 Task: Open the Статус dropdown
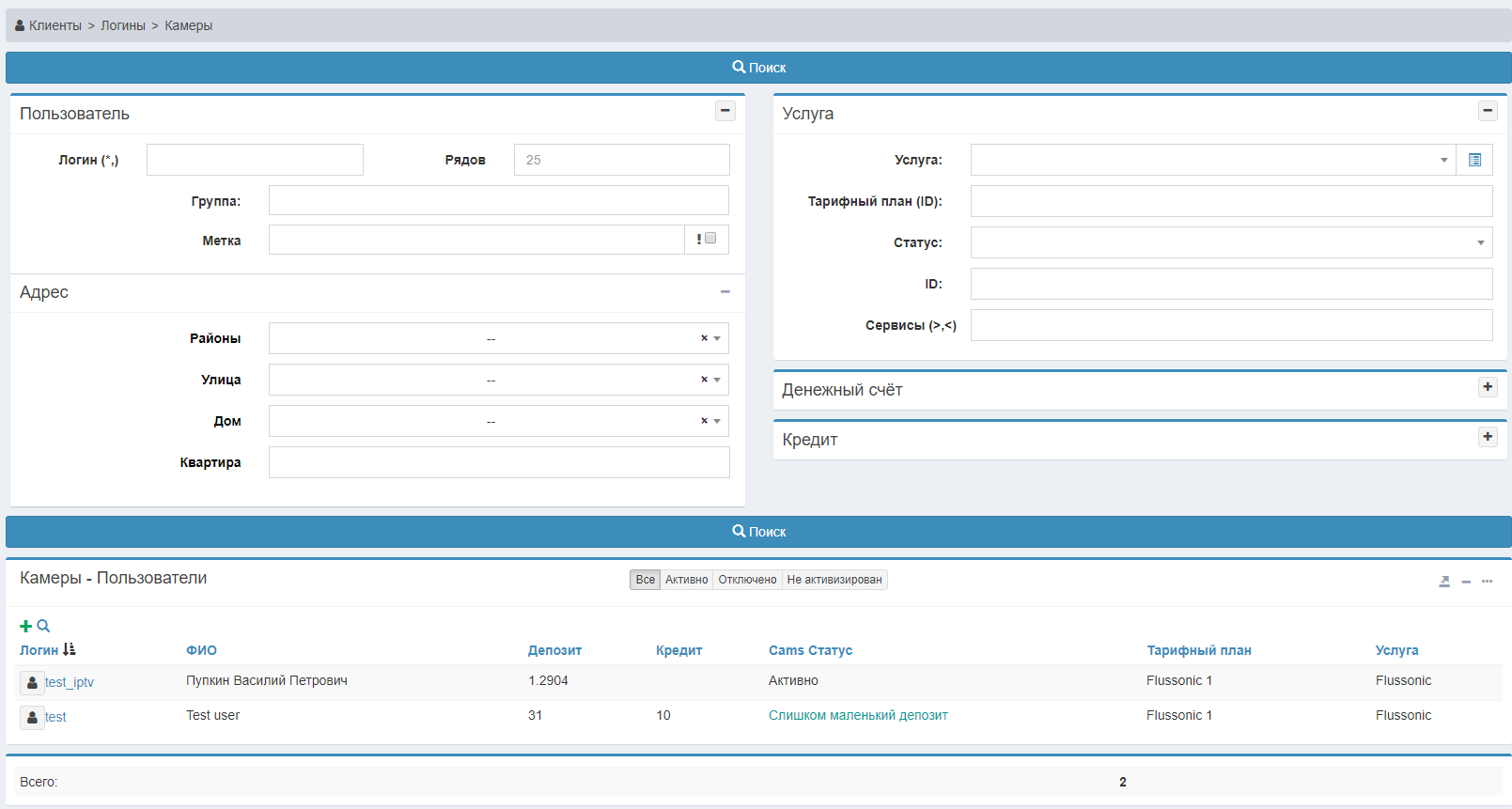point(1231,242)
